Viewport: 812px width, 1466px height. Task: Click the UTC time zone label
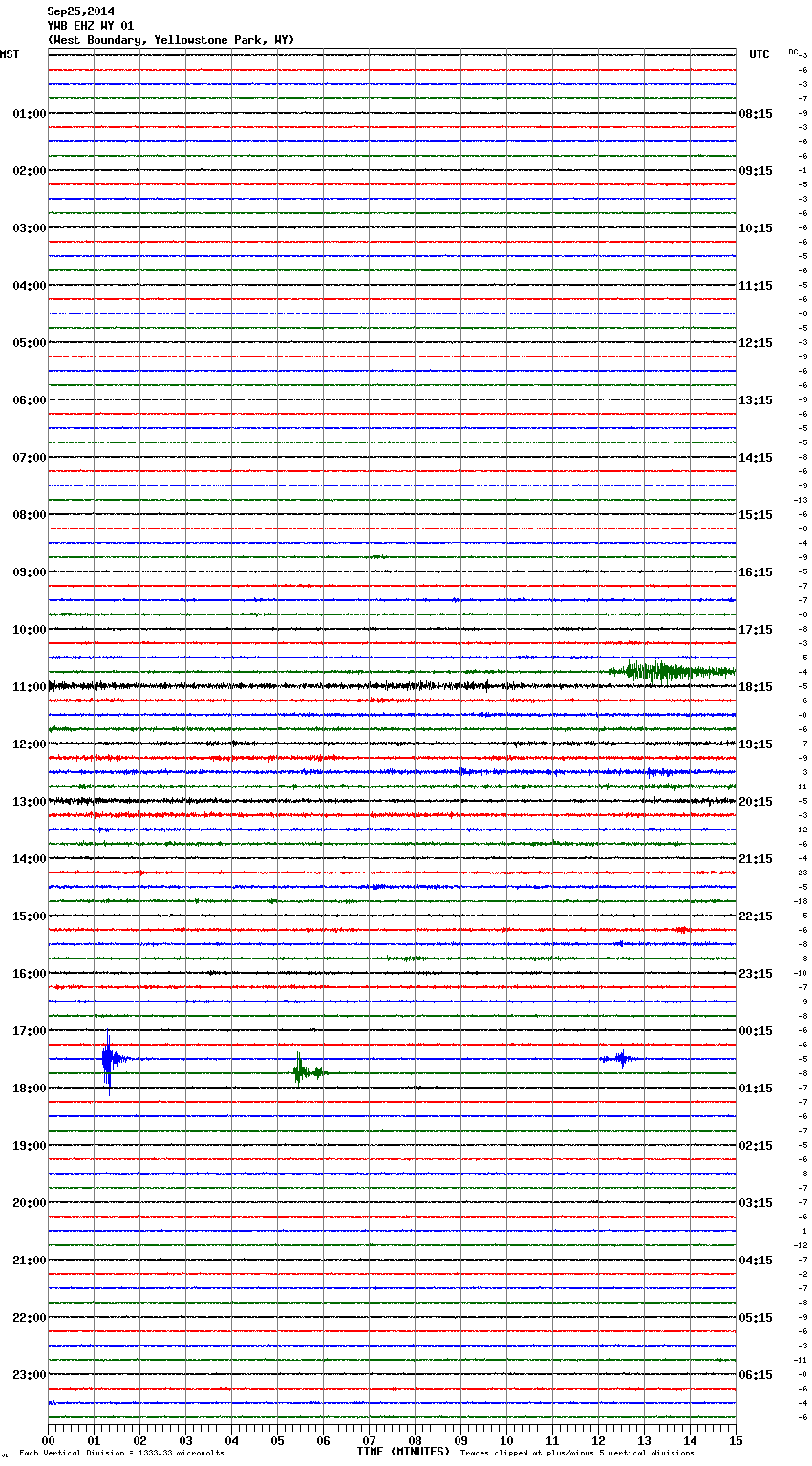pos(759,54)
